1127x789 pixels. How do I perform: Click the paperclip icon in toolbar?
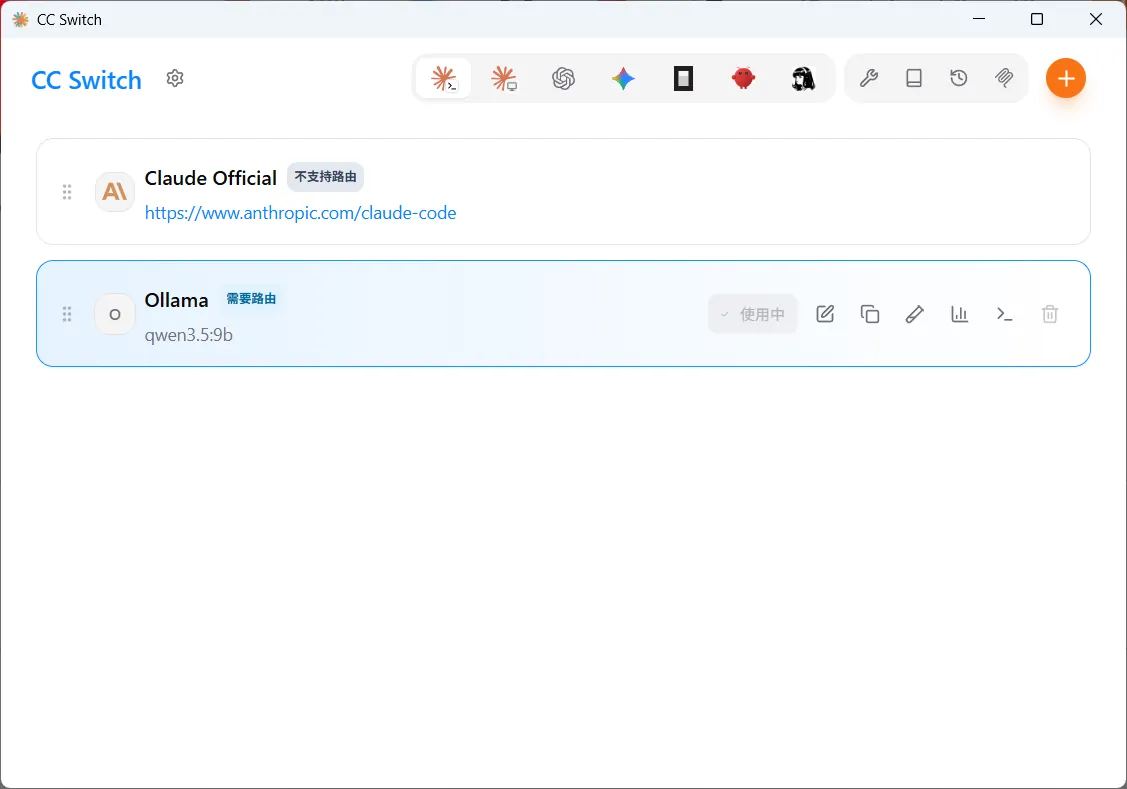[1004, 78]
